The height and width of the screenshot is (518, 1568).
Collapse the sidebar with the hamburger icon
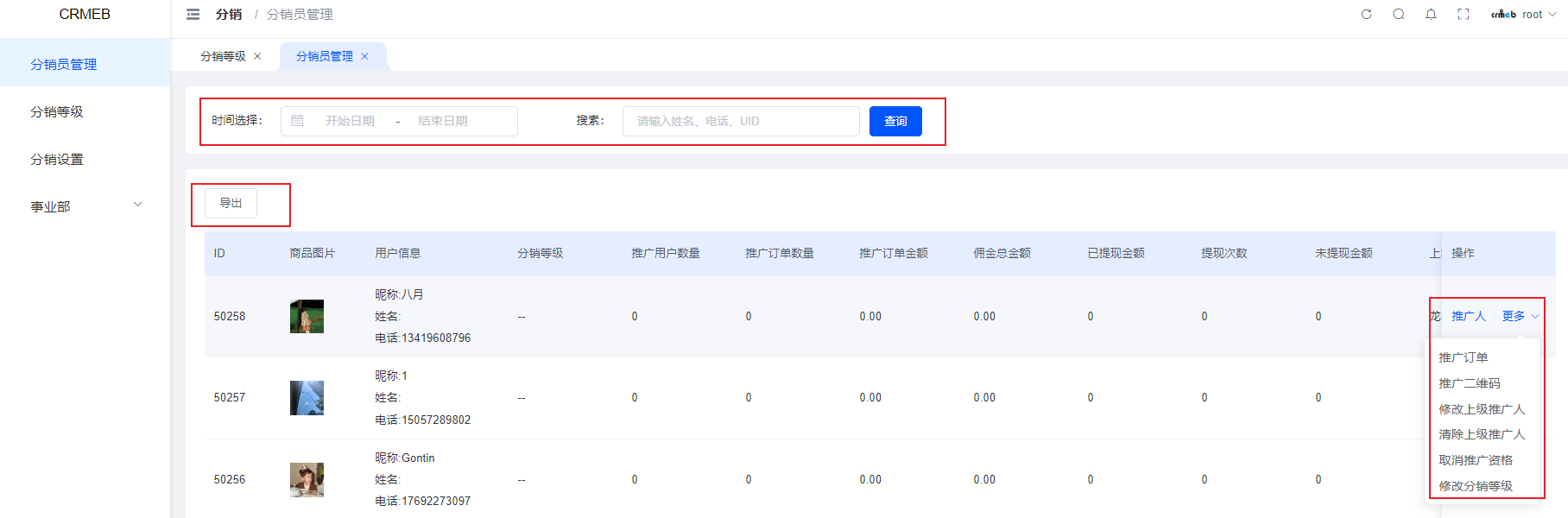tap(193, 15)
